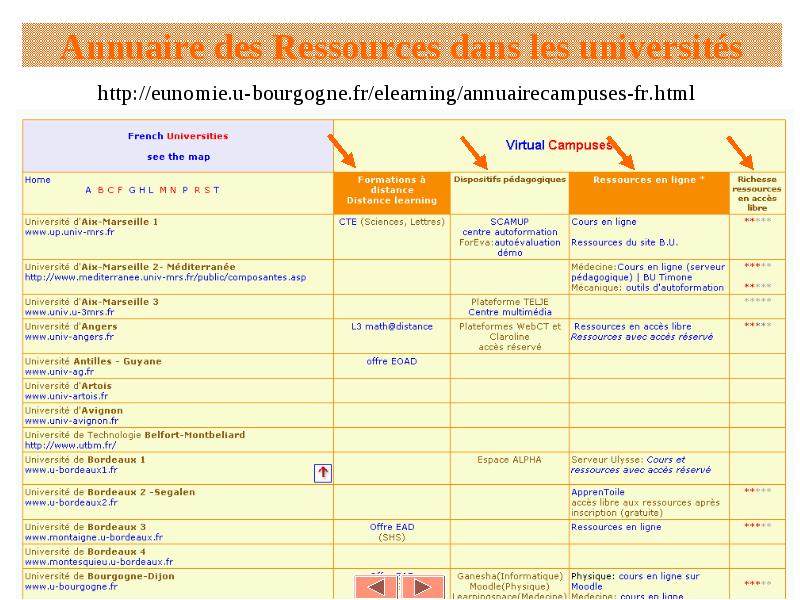Visit www.univ-angers.fr
Screen dimensions: 800x600
(69, 337)
